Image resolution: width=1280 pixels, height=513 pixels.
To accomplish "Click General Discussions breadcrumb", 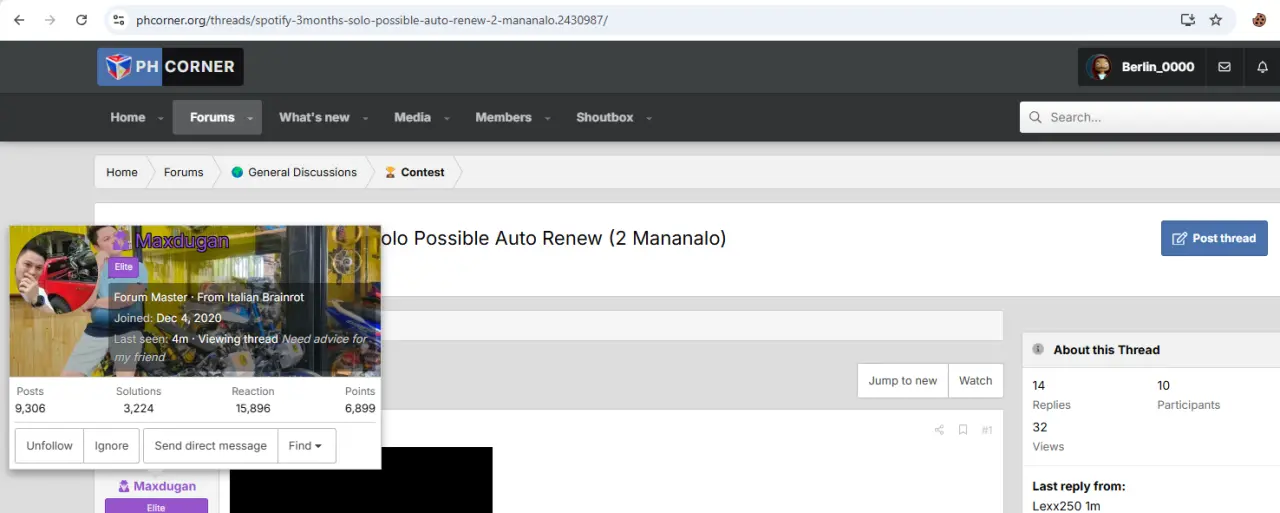I will pos(302,172).
